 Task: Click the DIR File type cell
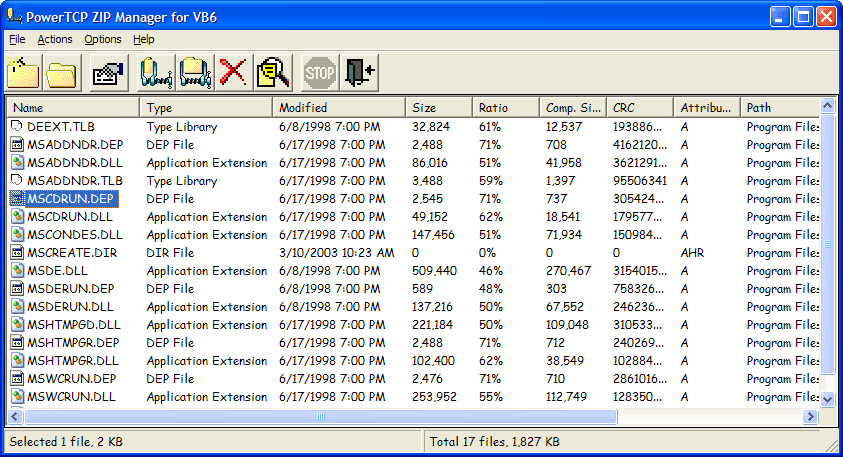170,253
